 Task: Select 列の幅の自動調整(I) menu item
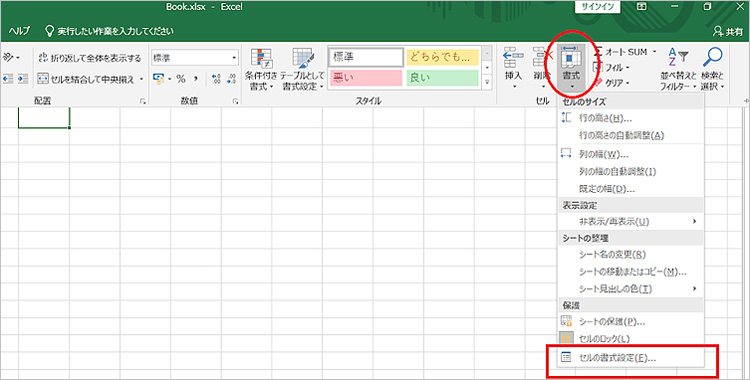(x=630, y=171)
